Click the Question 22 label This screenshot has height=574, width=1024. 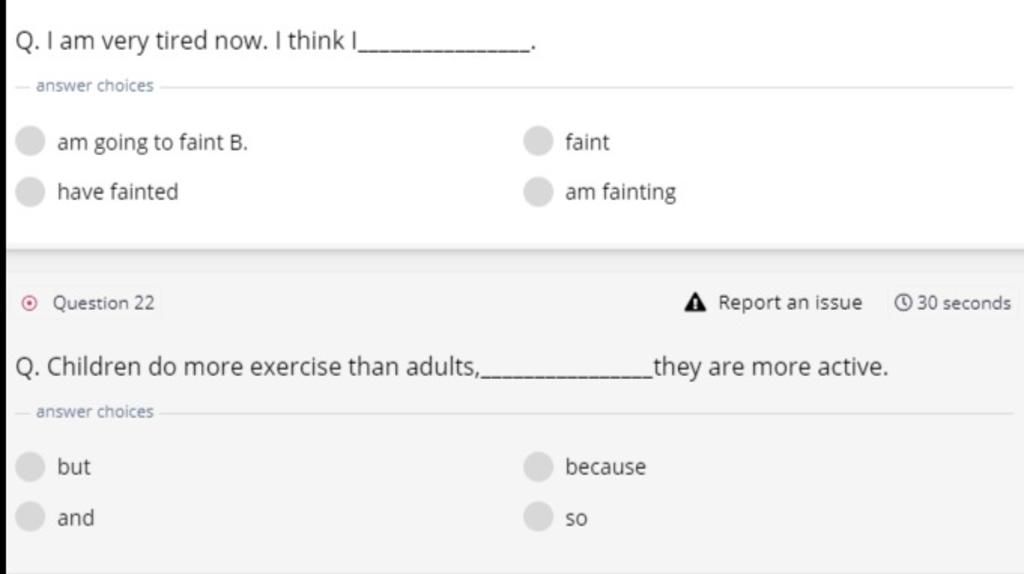(103, 302)
